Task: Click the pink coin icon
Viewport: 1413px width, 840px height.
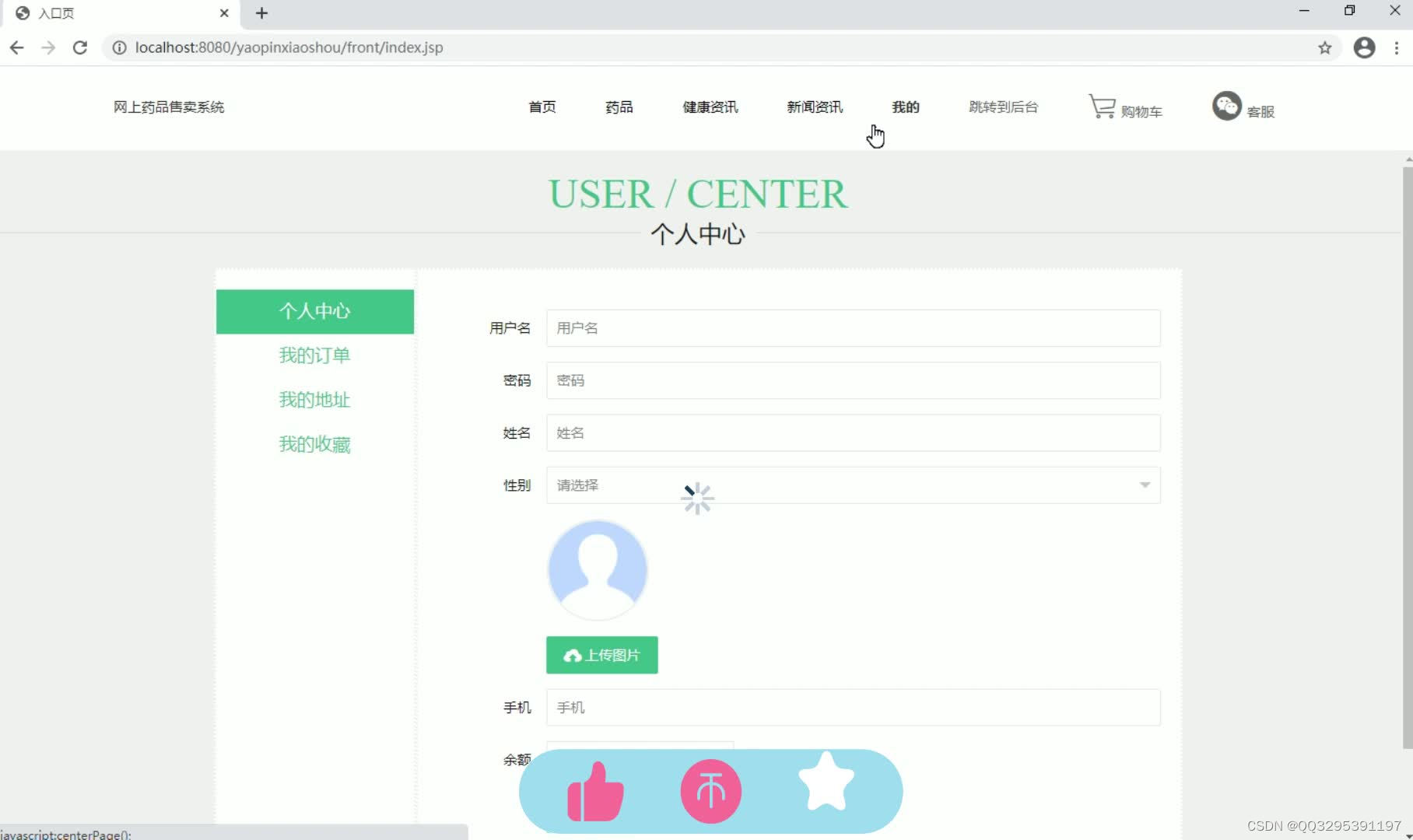Action: coord(710,792)
